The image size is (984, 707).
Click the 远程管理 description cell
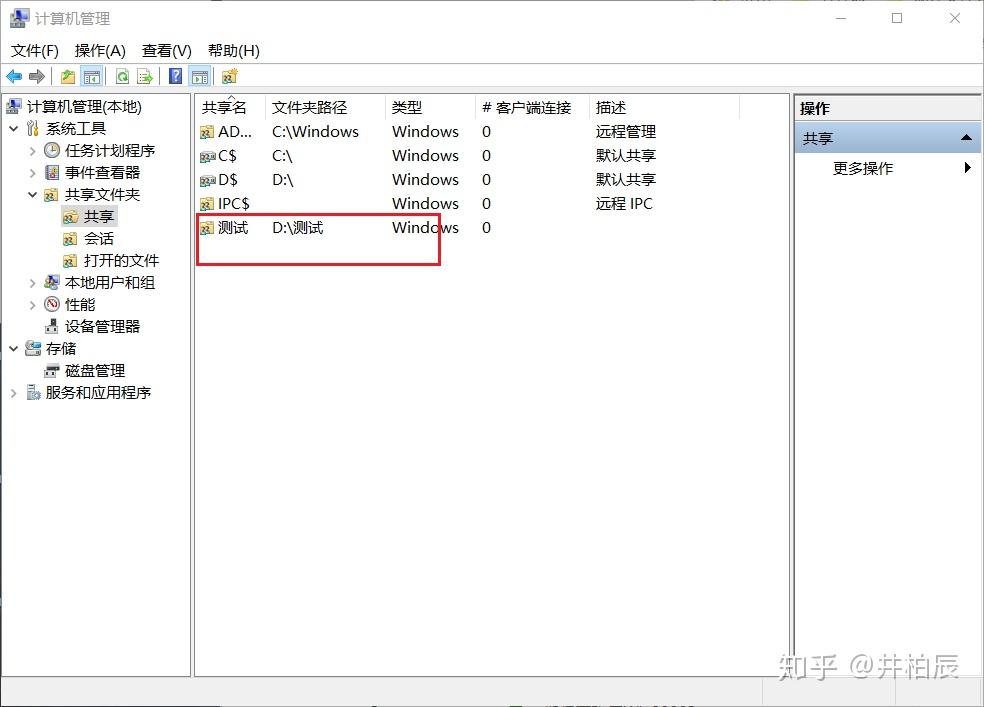click(626, 132)
